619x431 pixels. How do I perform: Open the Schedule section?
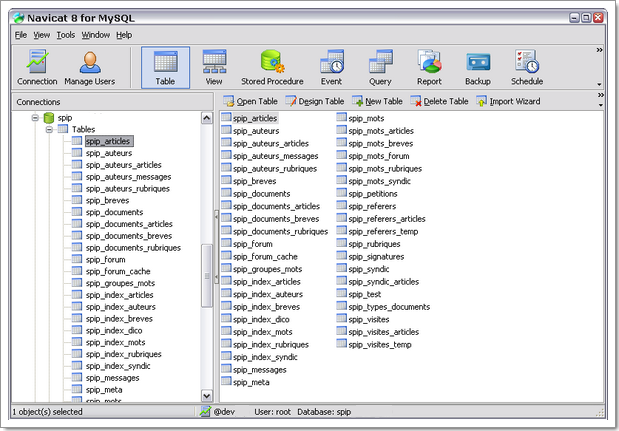coord(527,67)
